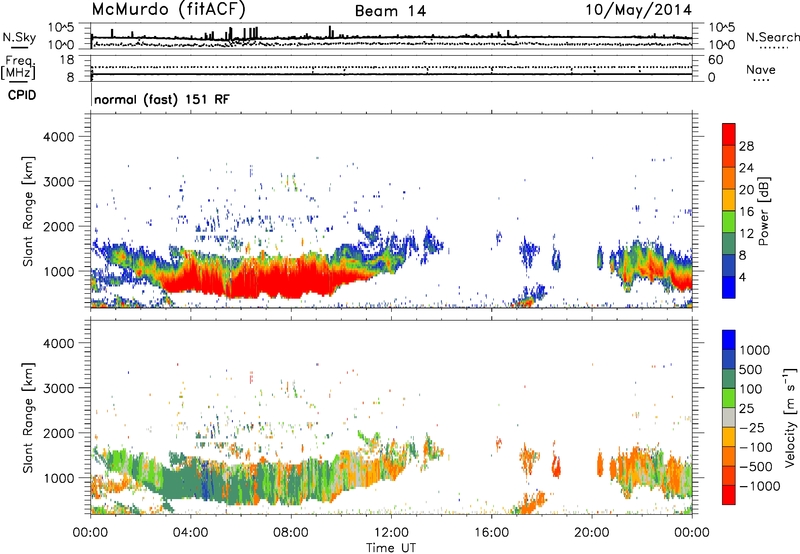
Task: Pick the bright blue power segment below 4
Action: (729, 287)
